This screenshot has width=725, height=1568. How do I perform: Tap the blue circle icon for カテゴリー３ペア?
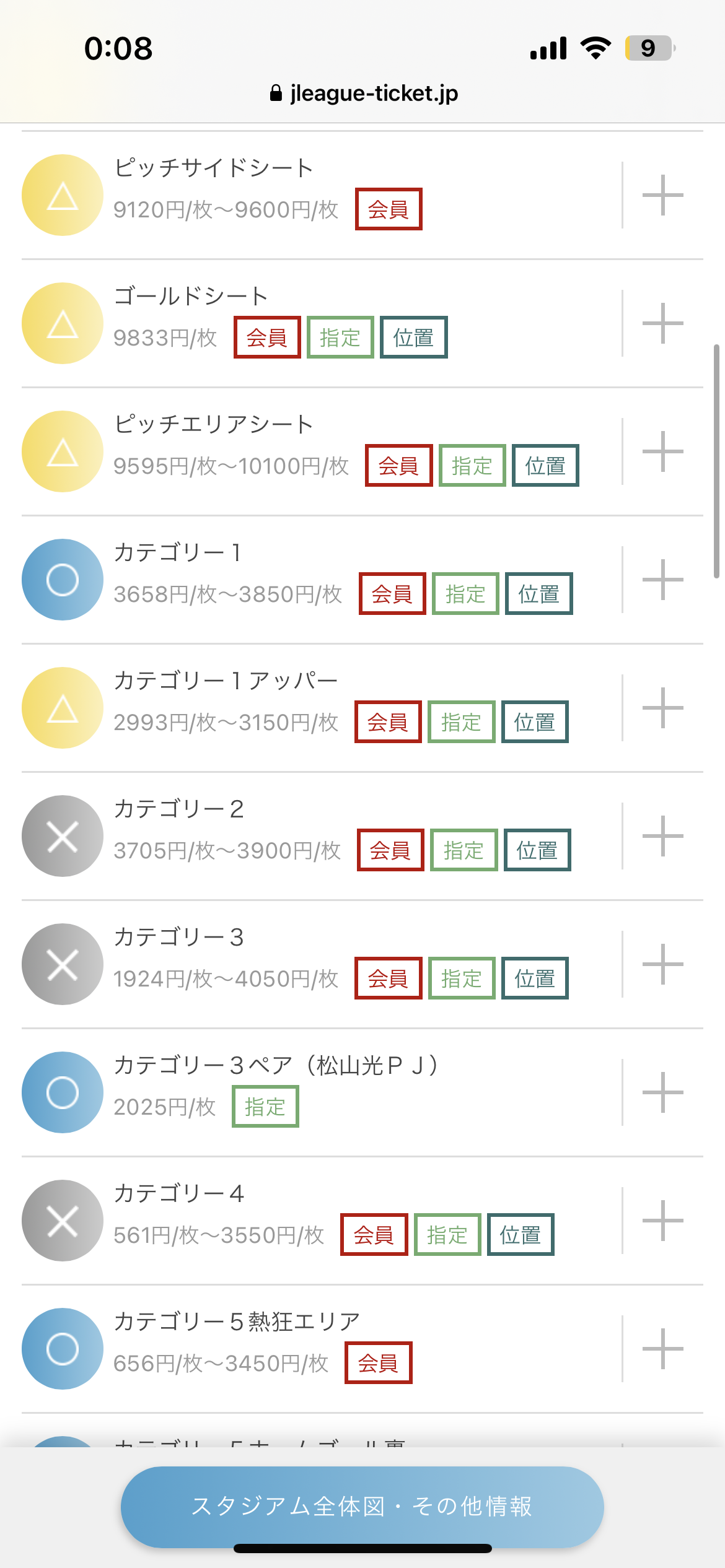pos(63,1092)
